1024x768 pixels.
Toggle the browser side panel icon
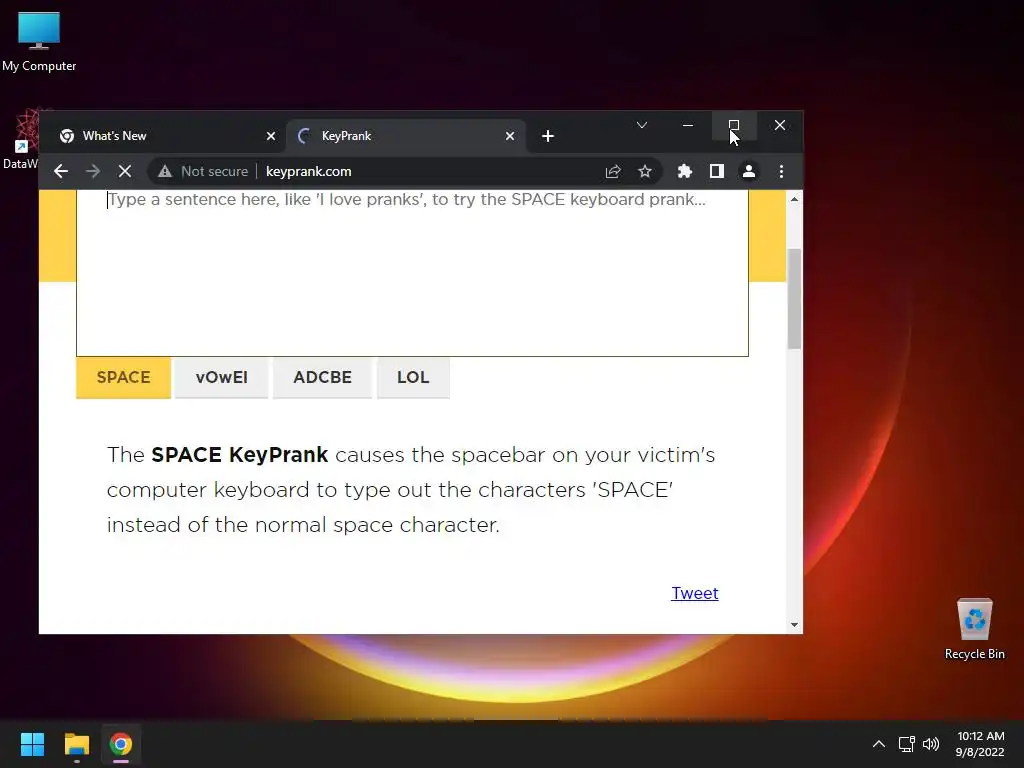tap(716, 171)
